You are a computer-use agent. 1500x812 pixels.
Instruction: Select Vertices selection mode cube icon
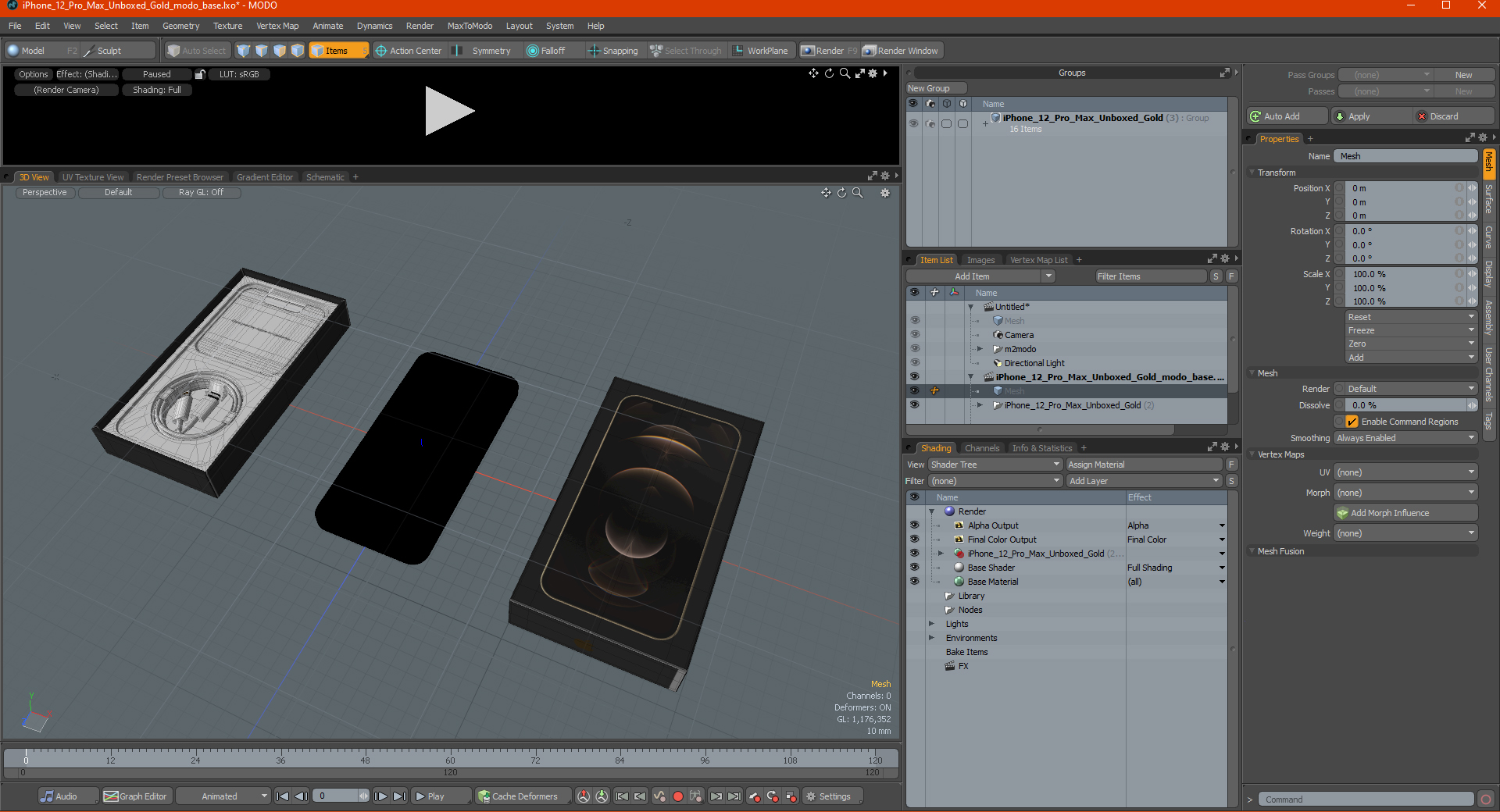(244, 51)
